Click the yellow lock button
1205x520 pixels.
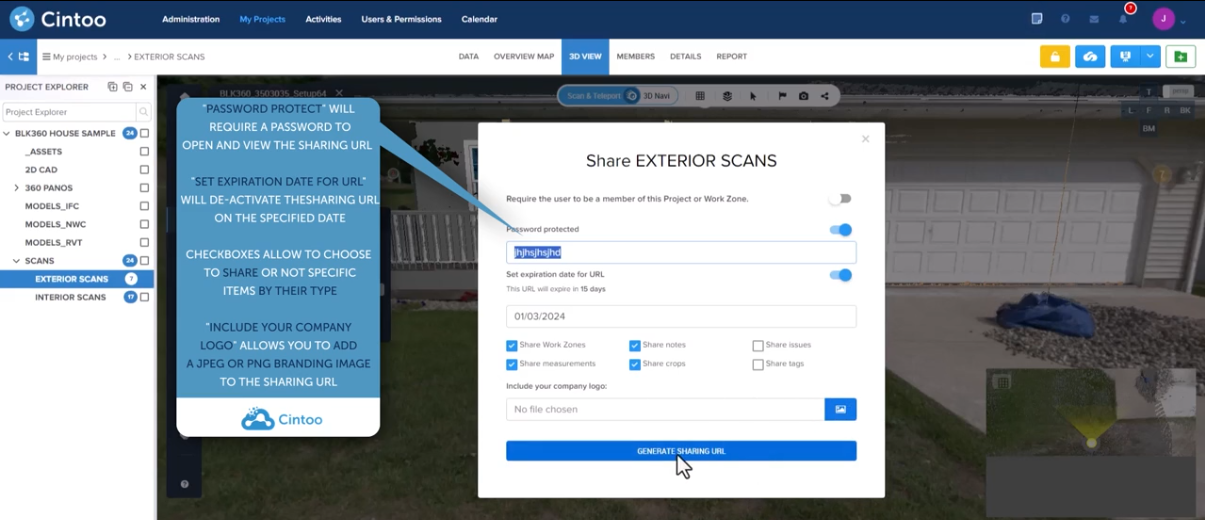coord(1054,57)
